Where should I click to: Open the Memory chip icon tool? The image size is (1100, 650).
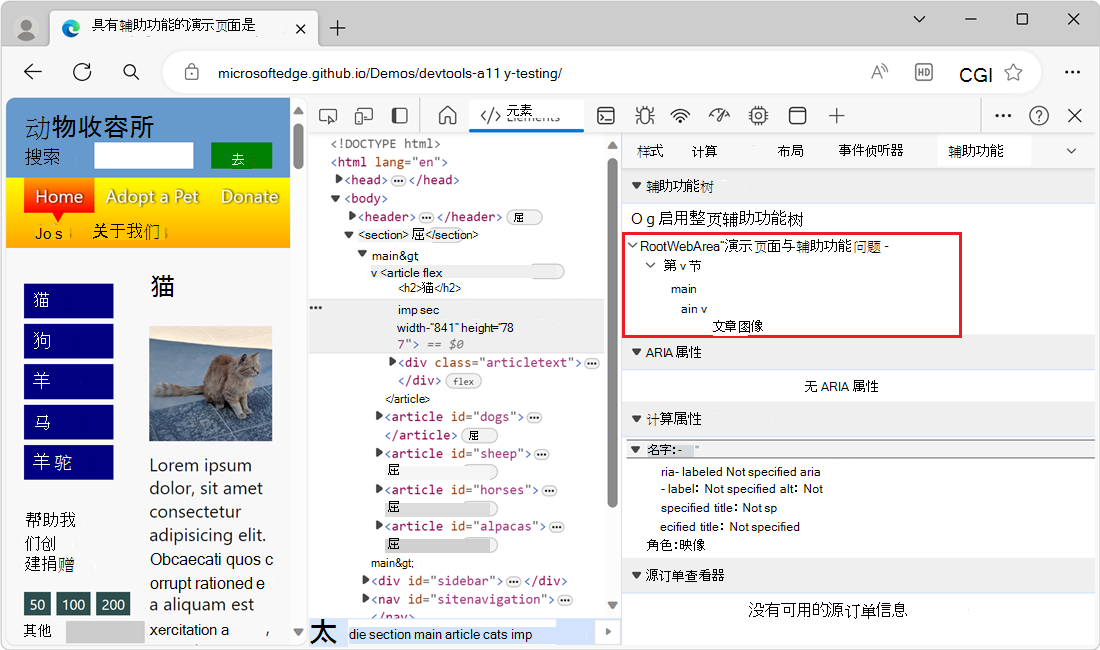[x=758, y=115]
